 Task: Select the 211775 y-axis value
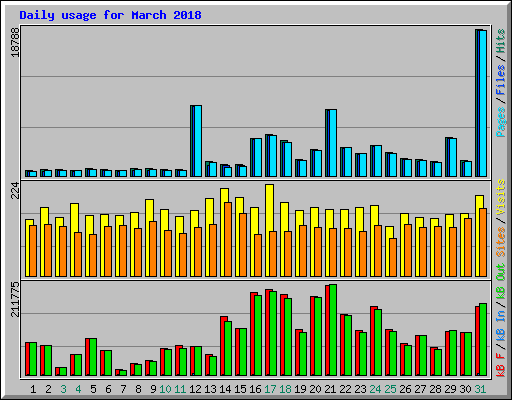(15, 299)
